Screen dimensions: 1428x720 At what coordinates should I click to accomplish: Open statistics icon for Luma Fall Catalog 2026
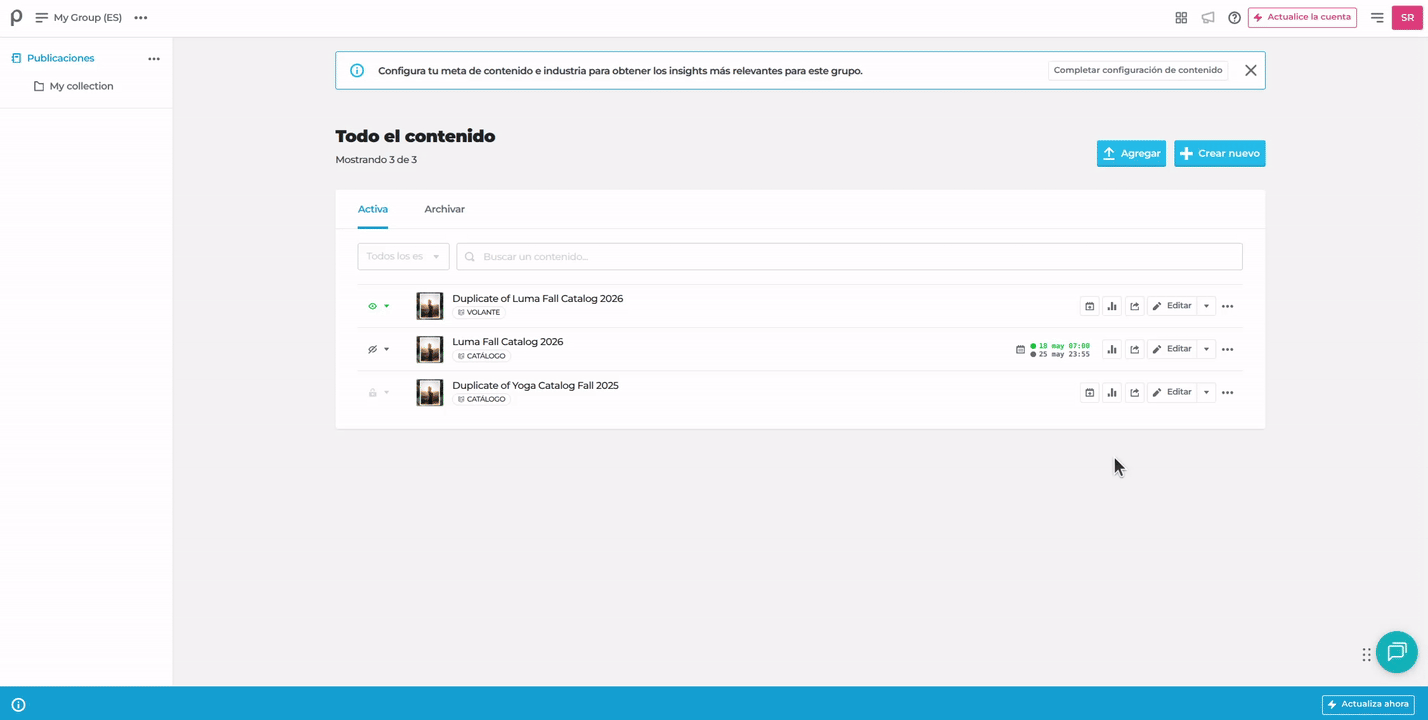click(x=1112, y=349)
